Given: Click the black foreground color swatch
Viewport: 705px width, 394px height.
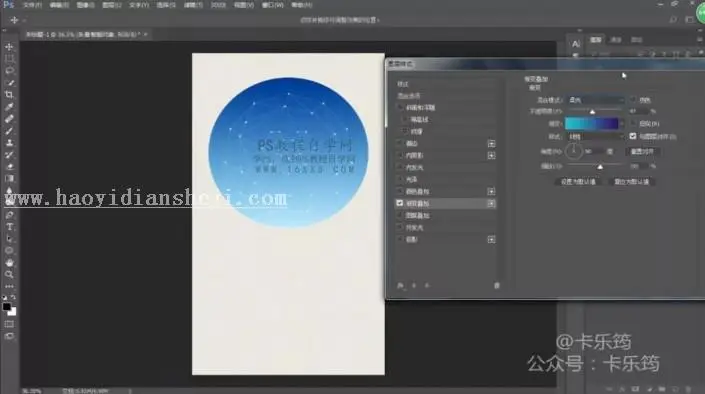Looking at the screenshot, I should [7, 307].
